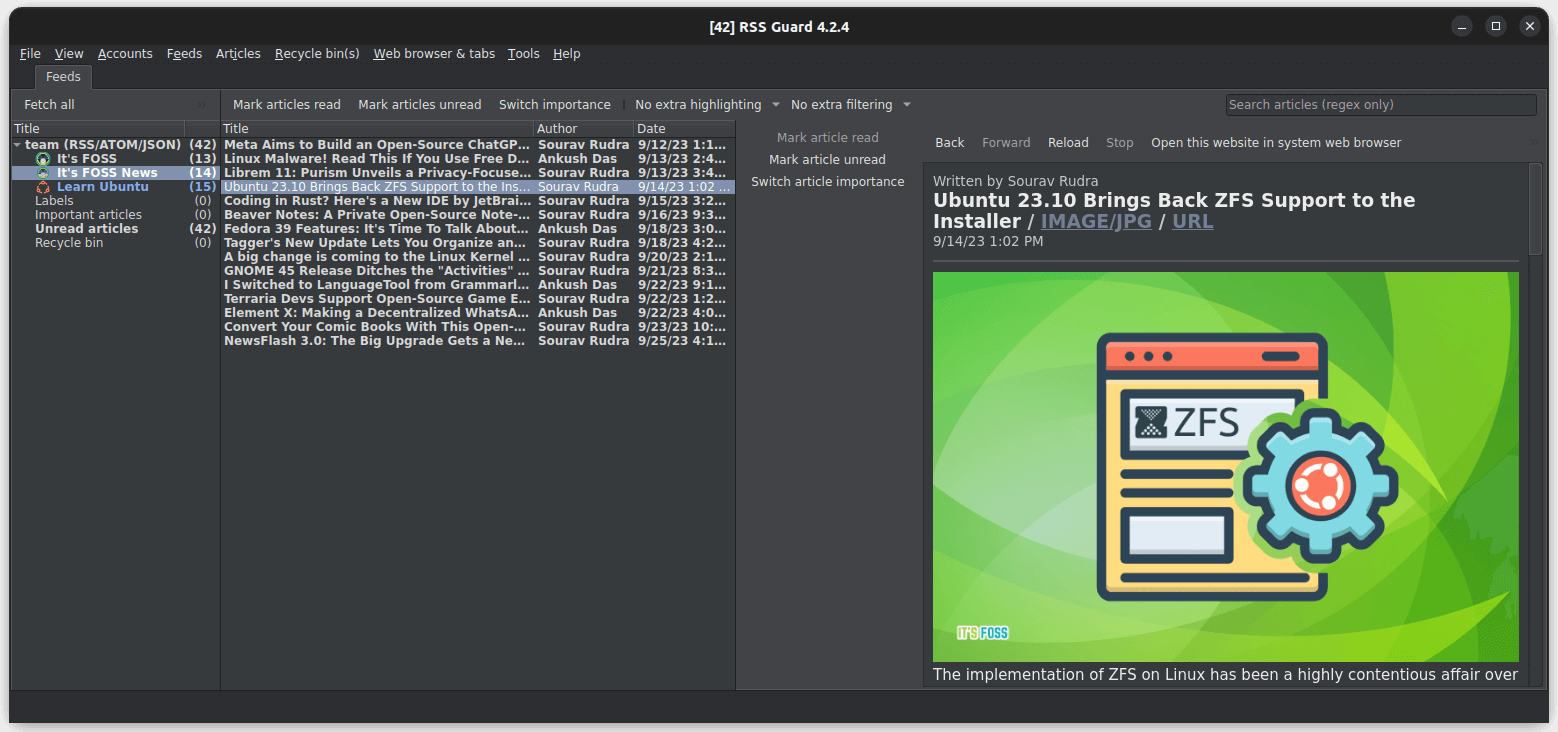Click the overflow chevron on the article viewer toolbar
This screenshot has width=1558, height=732.
pyautogui.click(x=1534, y=142)
